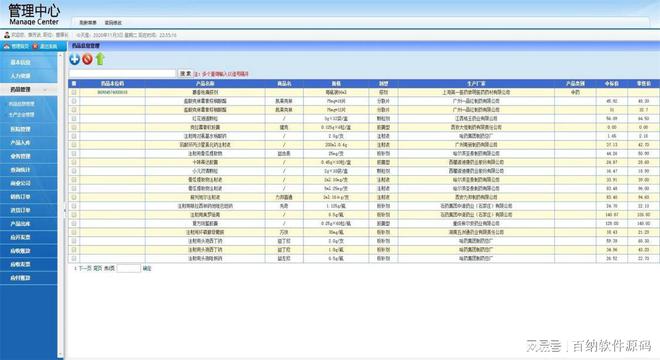Expand the 人力资源 sidebar section

click(x=29, y=76)
